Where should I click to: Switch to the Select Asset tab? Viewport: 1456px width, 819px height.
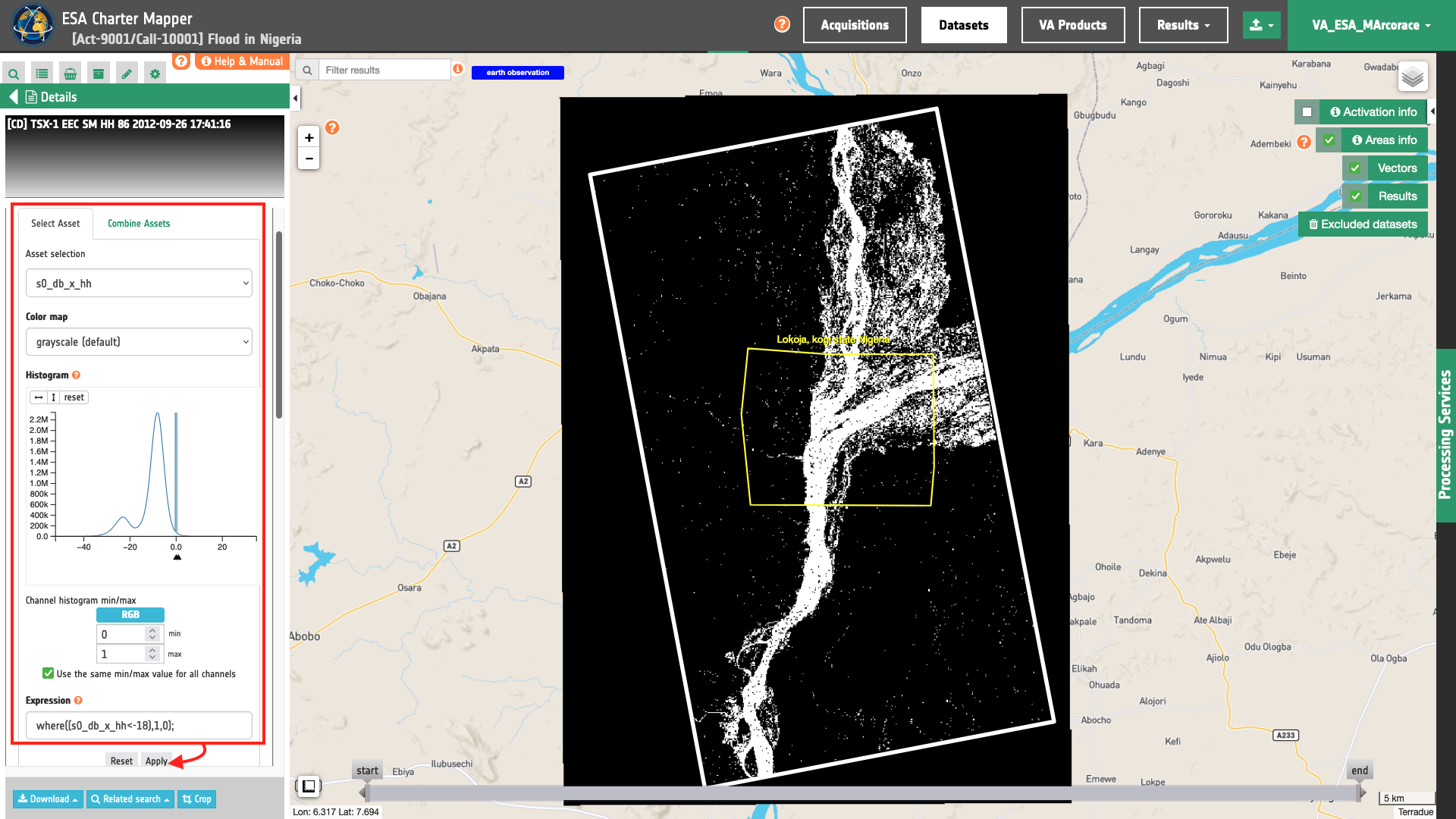tap(55, 224)
